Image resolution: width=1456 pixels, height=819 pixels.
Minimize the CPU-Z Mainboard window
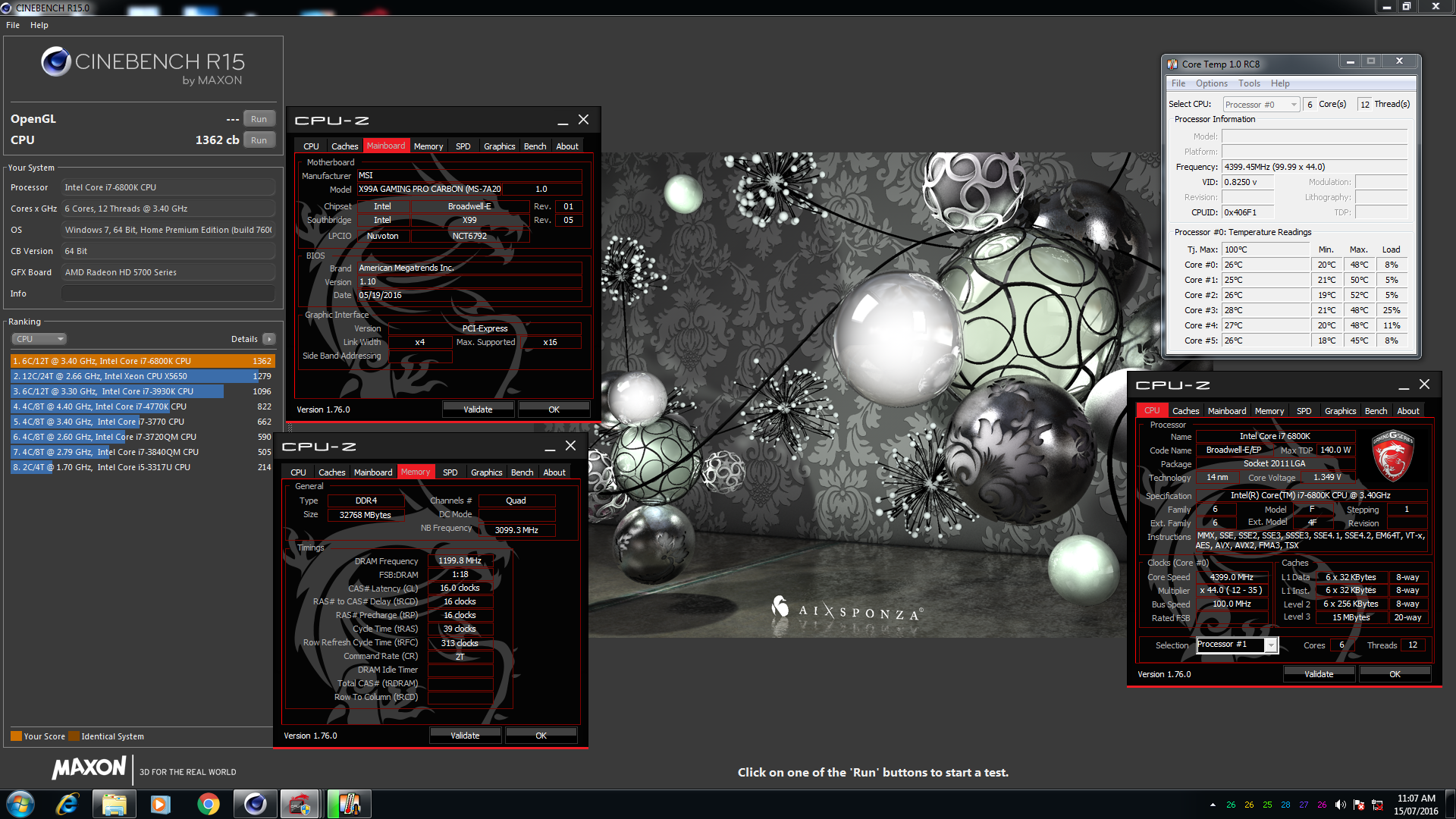[563, 121]
